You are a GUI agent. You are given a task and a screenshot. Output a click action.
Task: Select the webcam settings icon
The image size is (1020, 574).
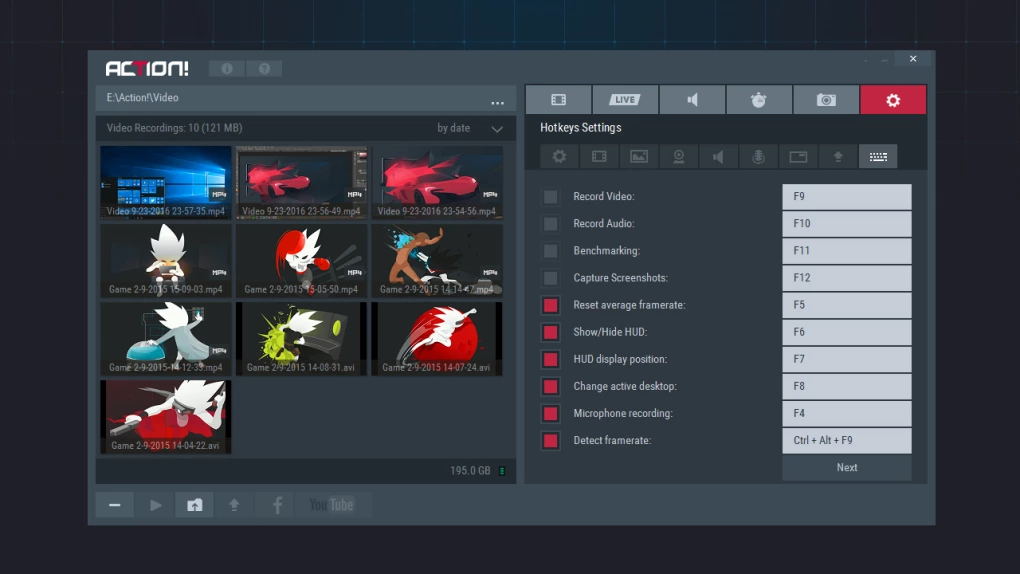(x=679, y=157)
